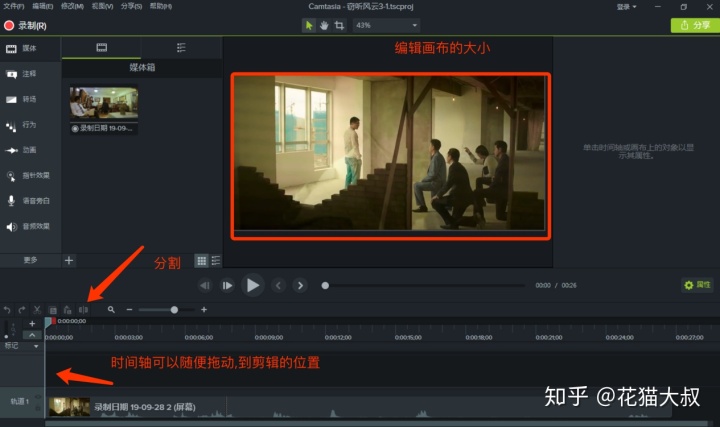Open the 指针效果 cursor effects panel

pos(30,175)
